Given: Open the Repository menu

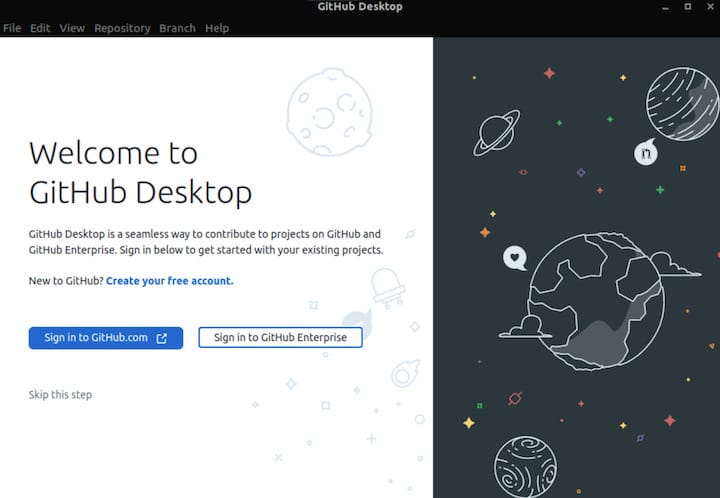Looking at the screenshot, I should tap(122, 28).
